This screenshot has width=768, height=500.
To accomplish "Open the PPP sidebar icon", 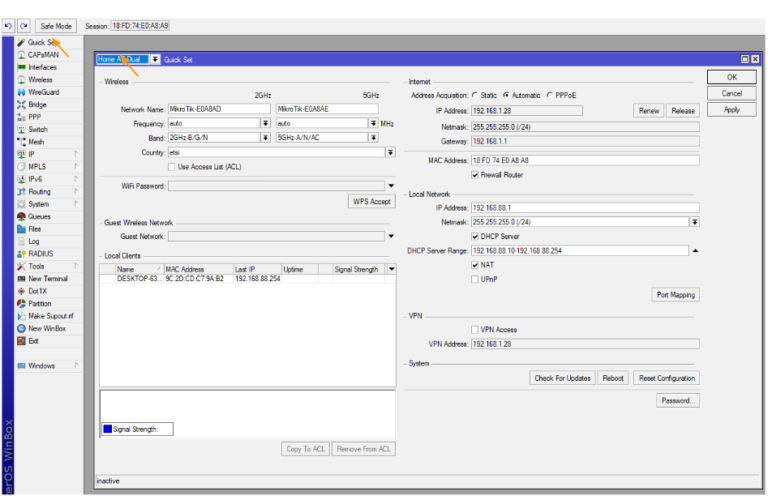I will [x=21, y=117].
